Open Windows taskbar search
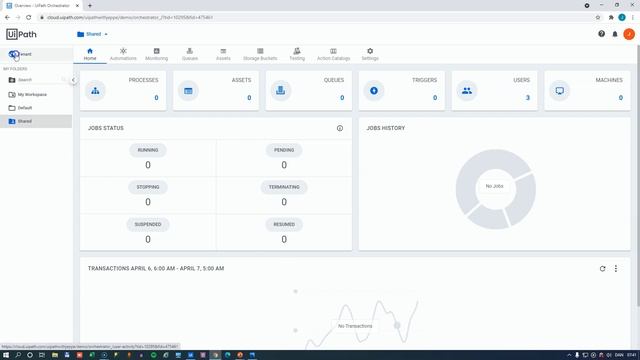 [x=18, y=355]
